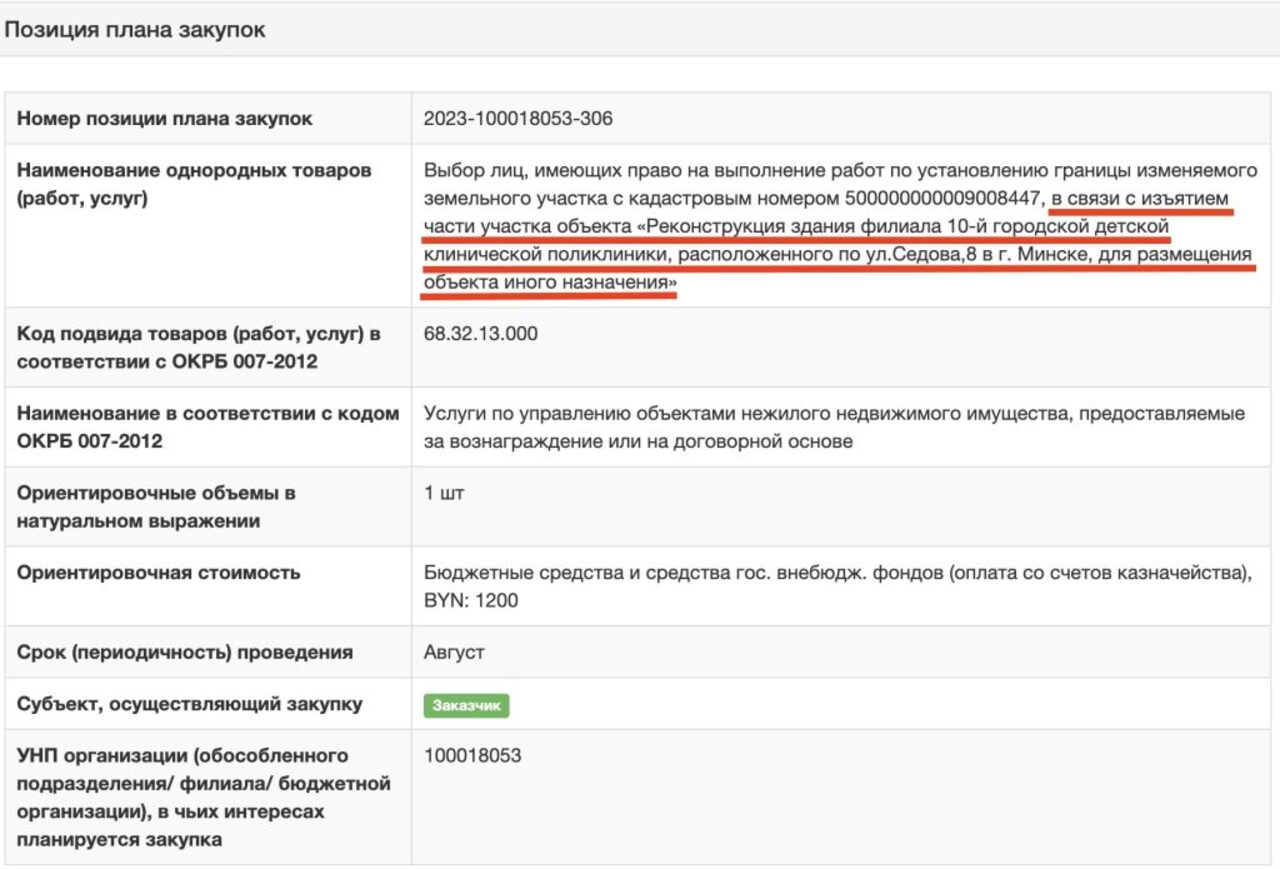
Task: Click the heading Позиция плана закупок
Action: coord(136,30)
